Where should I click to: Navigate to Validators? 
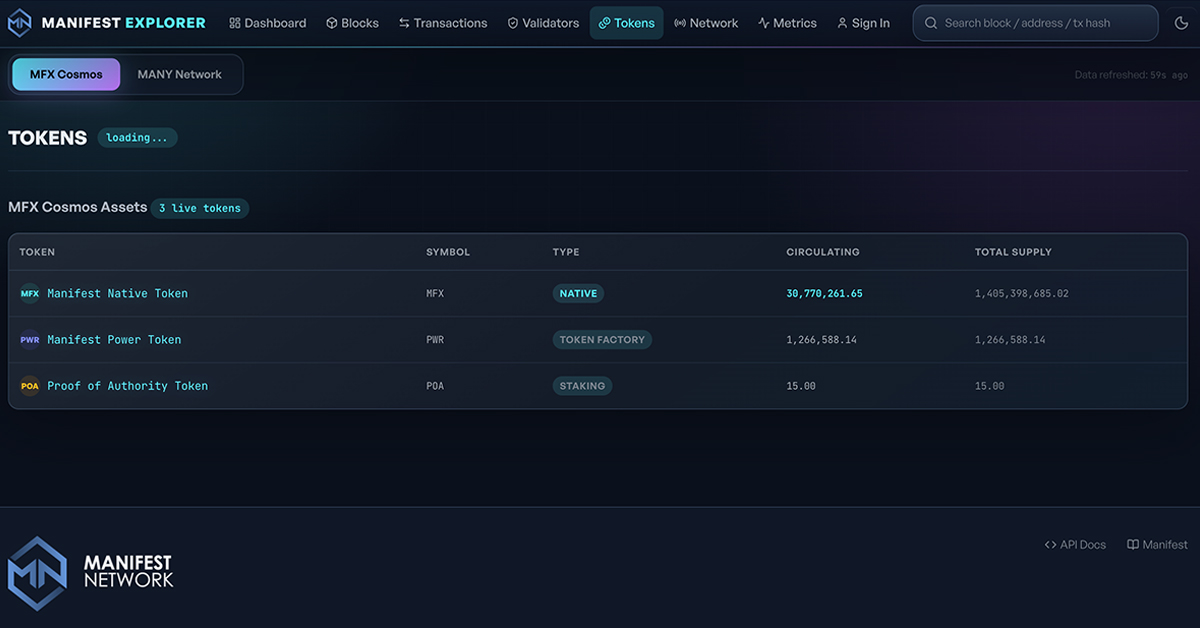click(542, 23)
